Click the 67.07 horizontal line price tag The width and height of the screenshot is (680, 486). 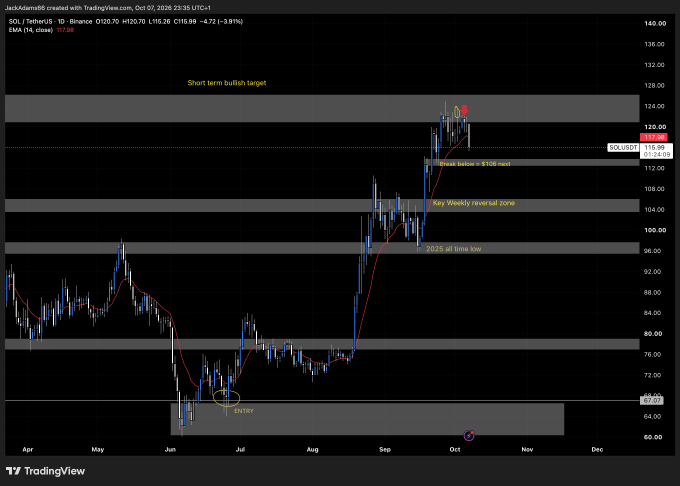tap(652, 400)
